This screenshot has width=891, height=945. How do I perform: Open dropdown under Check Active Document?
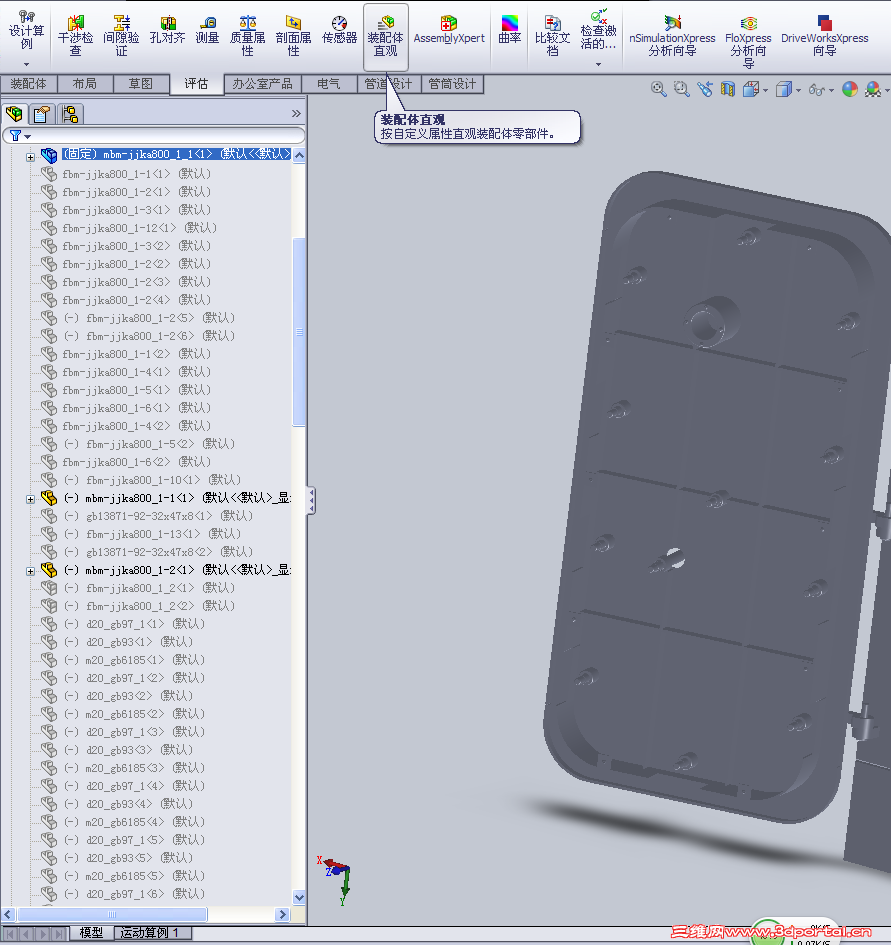(x=599, y=64)
